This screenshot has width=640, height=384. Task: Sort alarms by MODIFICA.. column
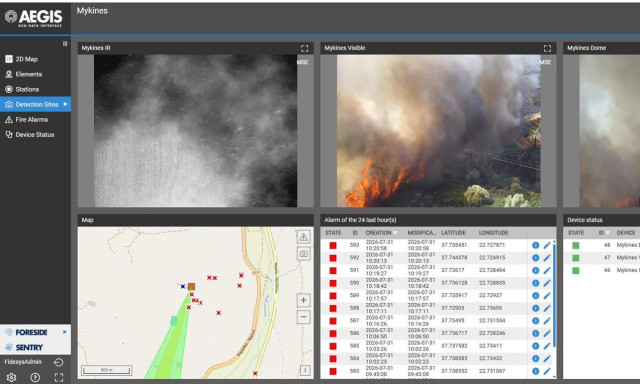coord(422,233)
